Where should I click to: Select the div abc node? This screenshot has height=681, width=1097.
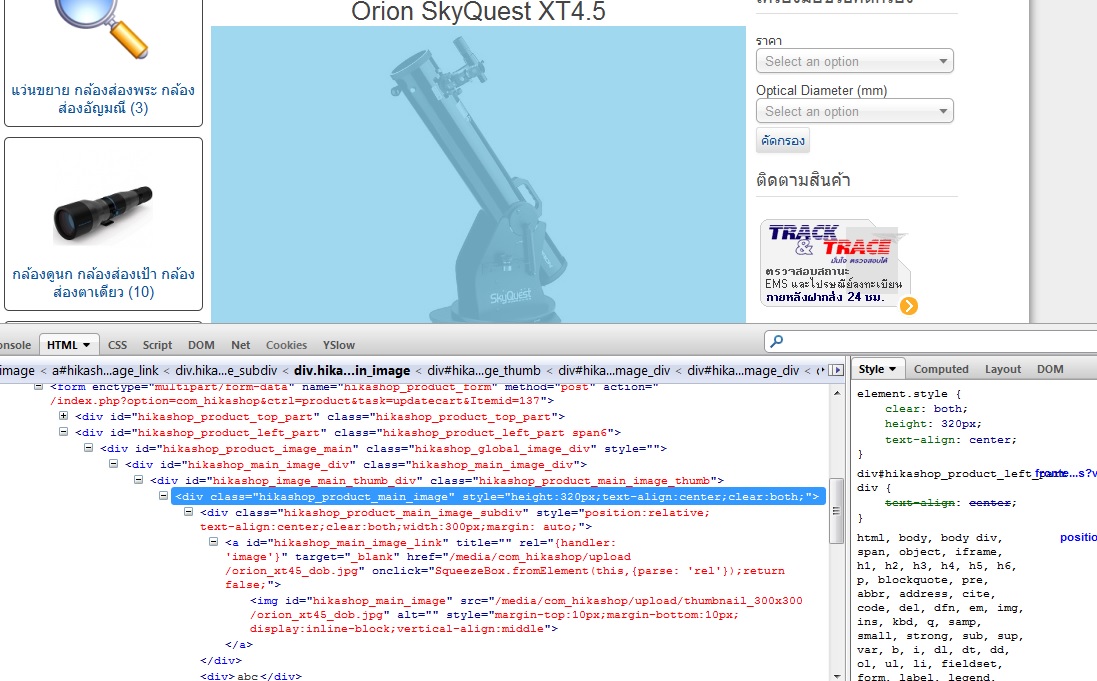(x=250, y=676)
